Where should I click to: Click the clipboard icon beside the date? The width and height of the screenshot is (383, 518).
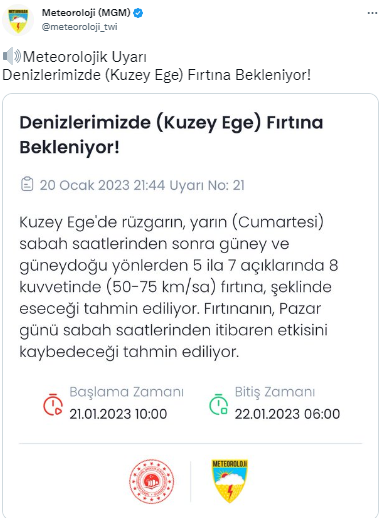coord(27,184)
